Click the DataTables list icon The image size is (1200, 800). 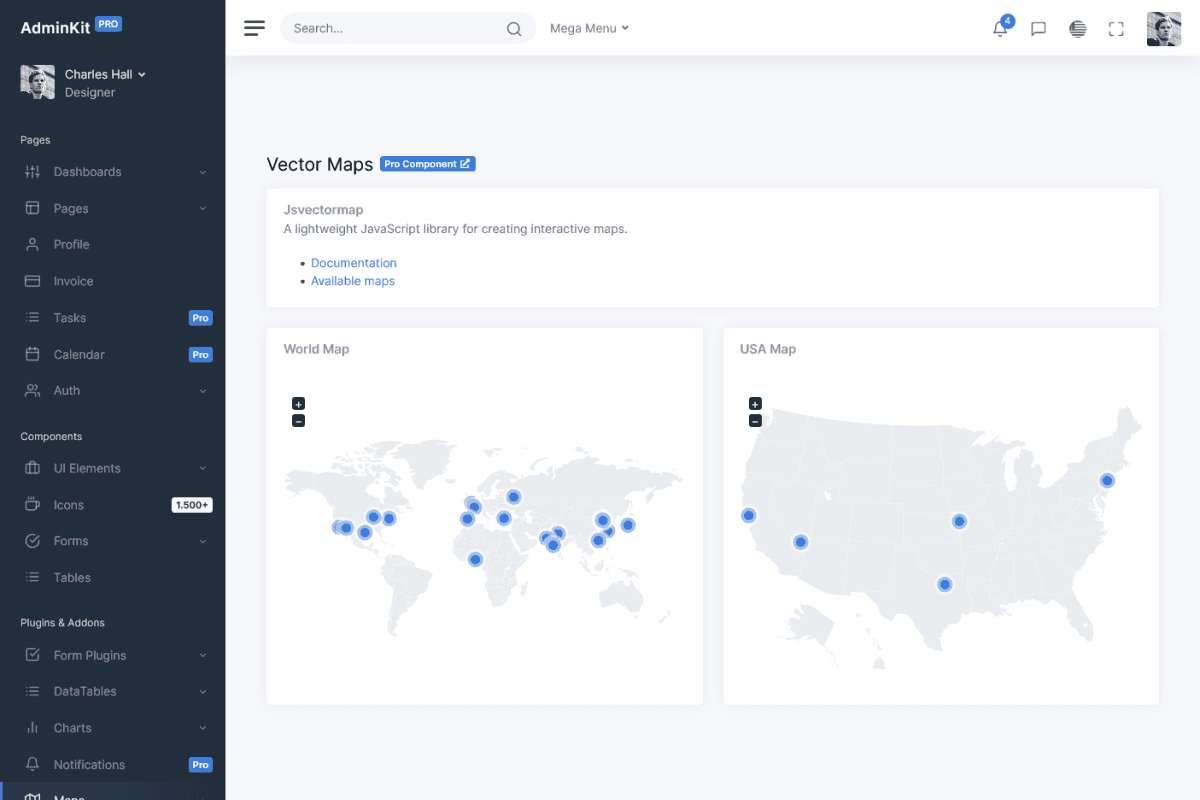(x=32, y=691)
